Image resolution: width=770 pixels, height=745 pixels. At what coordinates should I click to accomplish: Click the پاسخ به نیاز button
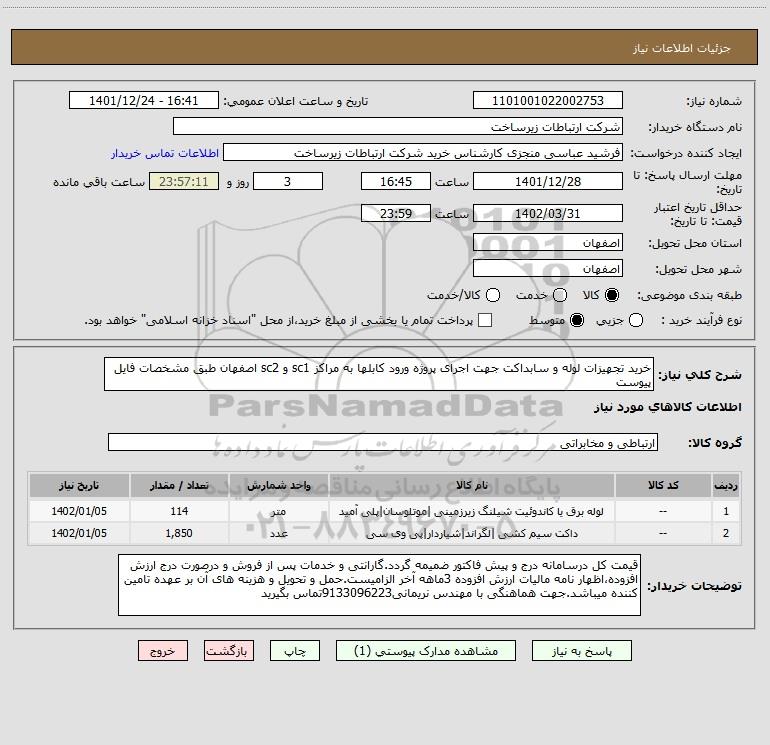581,651
